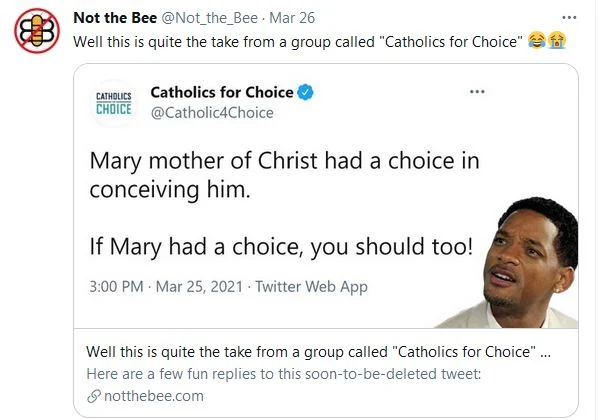The image size is (610, 420).
Task: Open three-dot menu inside the quoted tweet
Action: [x=477, y=91]
